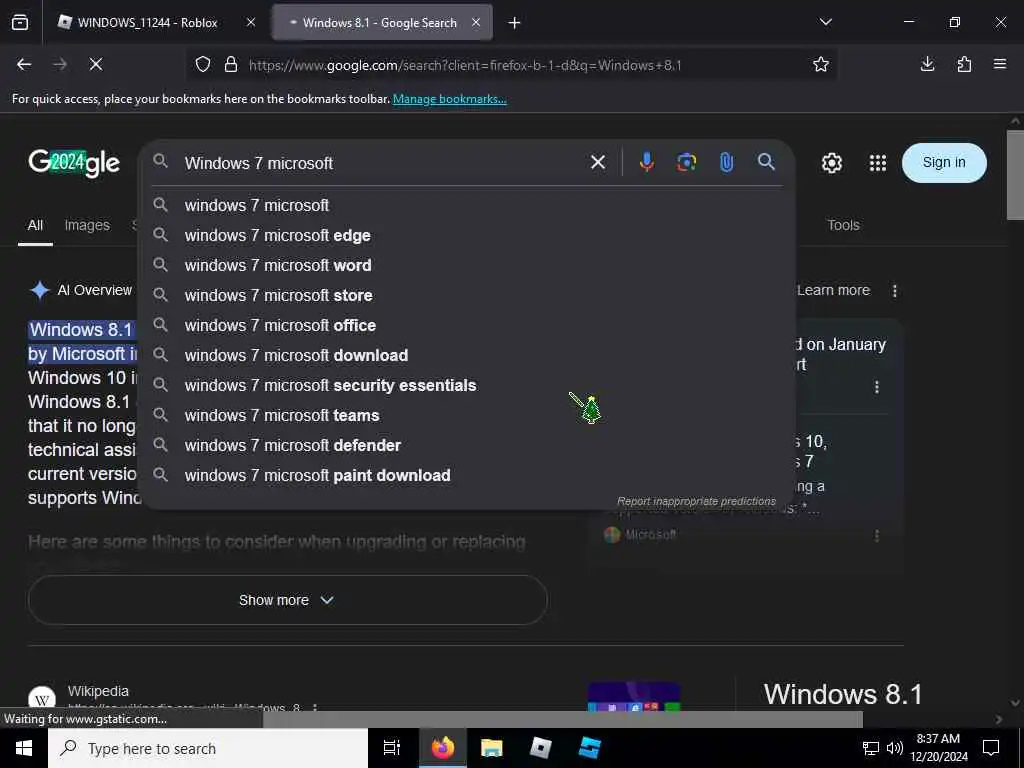Open the Extensions puzzle icon
The width and height of the screenshot is (1024, 768).
[x=964, y=64]
